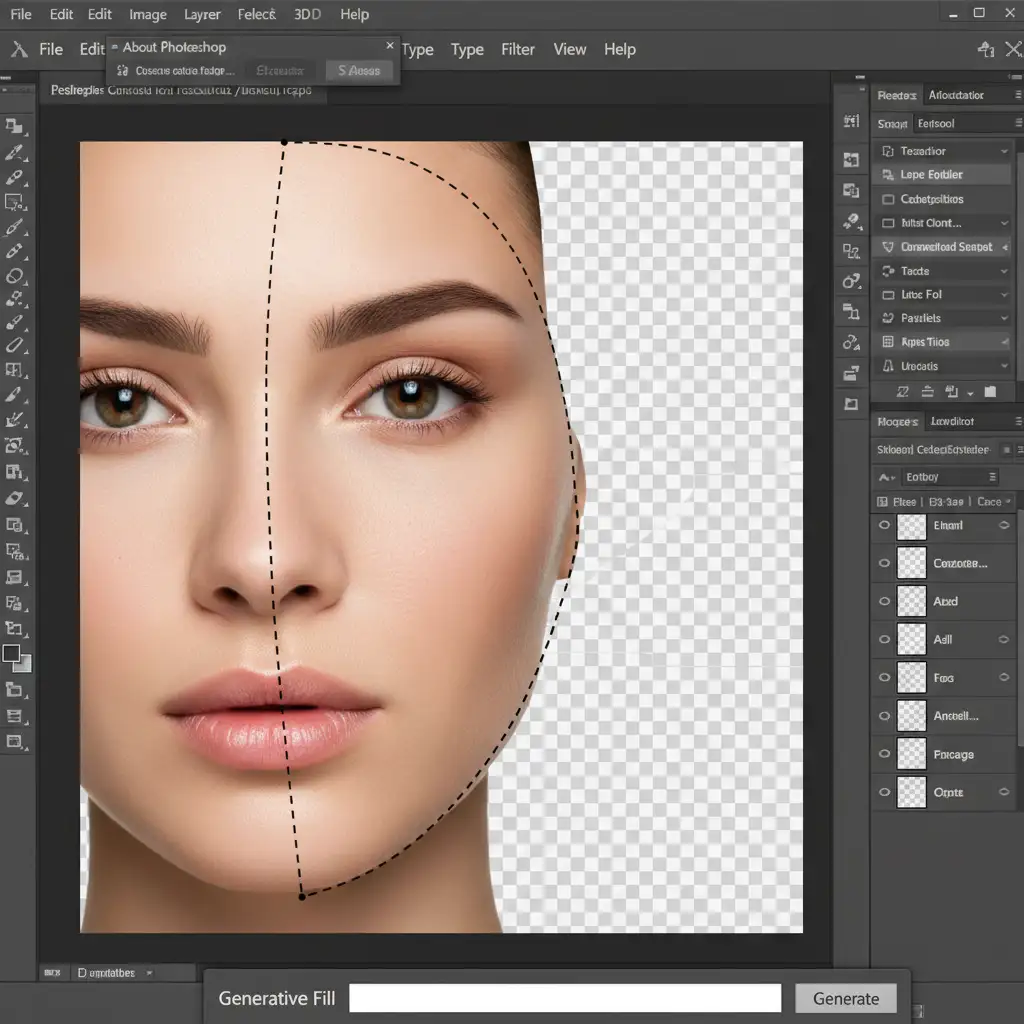Open the Eotboy dropdown in layers panel

coord(948,477)
